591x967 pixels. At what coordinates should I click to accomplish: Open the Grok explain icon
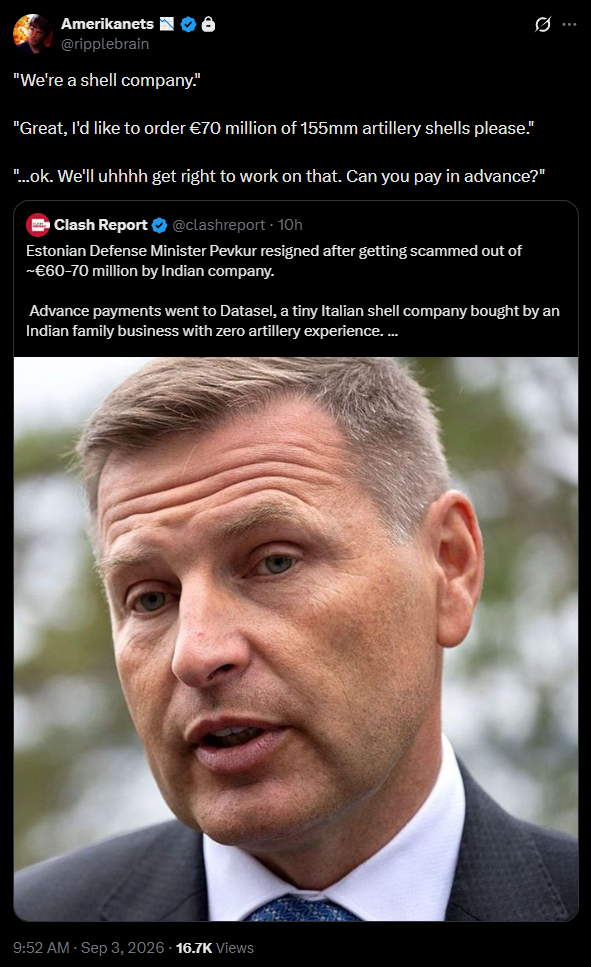point(542,25)
